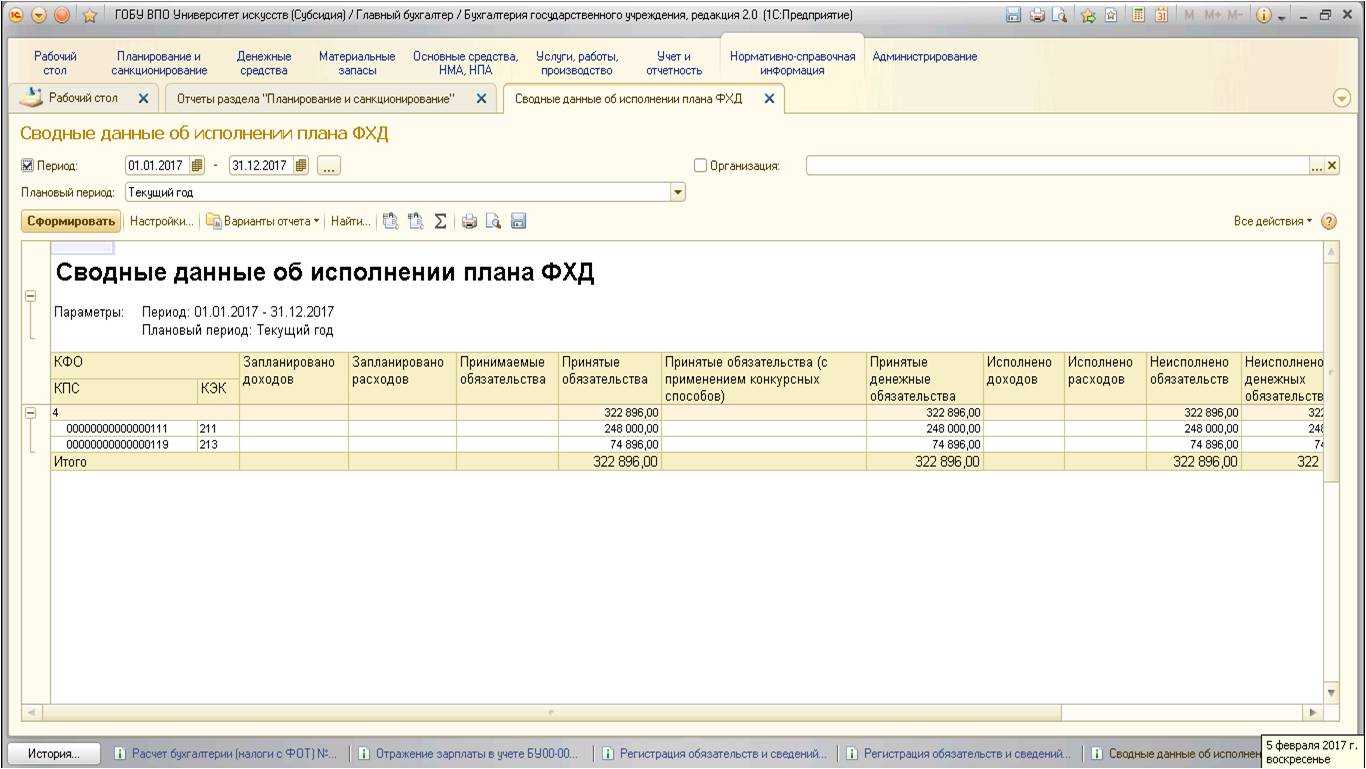Open the About info icon

tap(1263, 15)
